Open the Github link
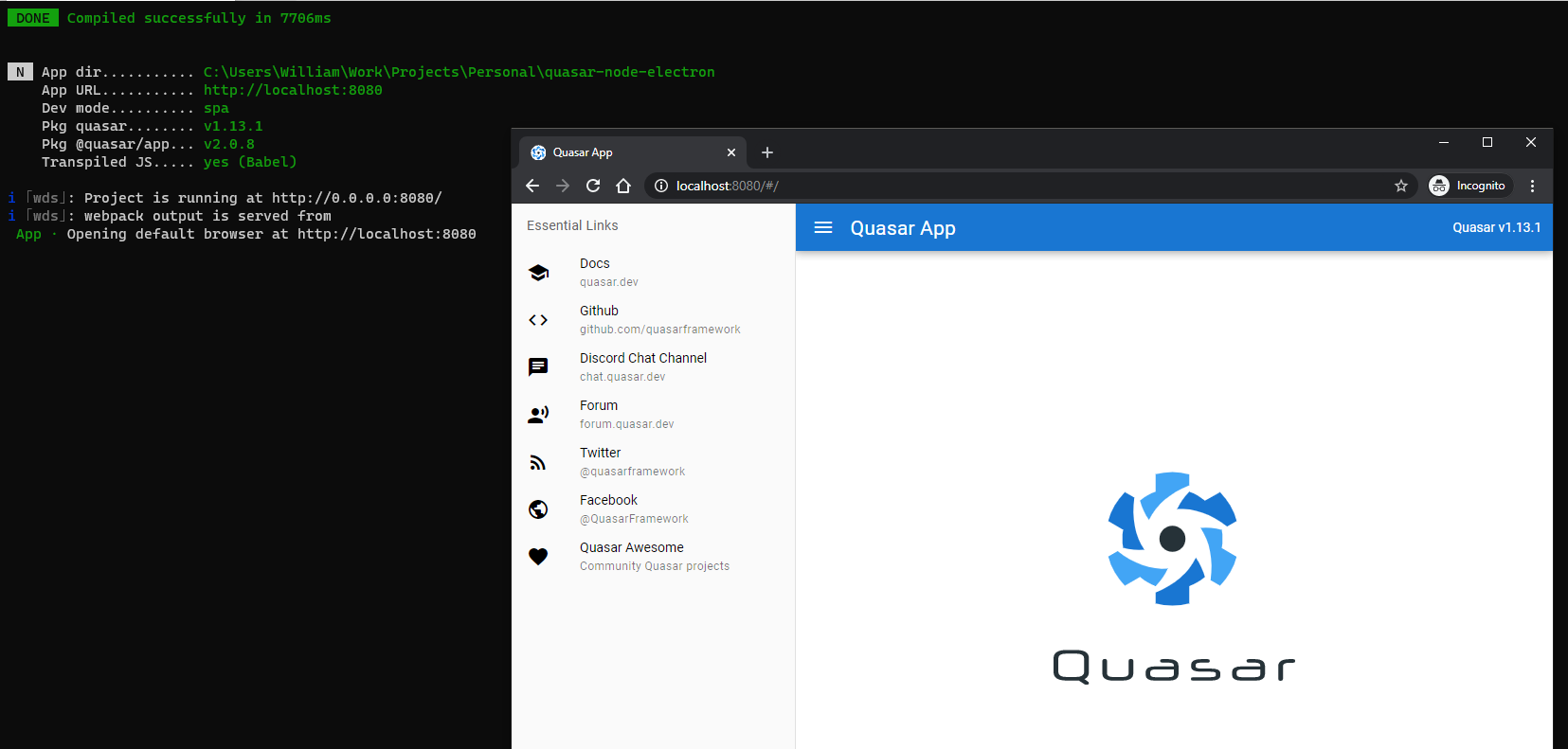1568x749 pixels. (x=654, y=320)
